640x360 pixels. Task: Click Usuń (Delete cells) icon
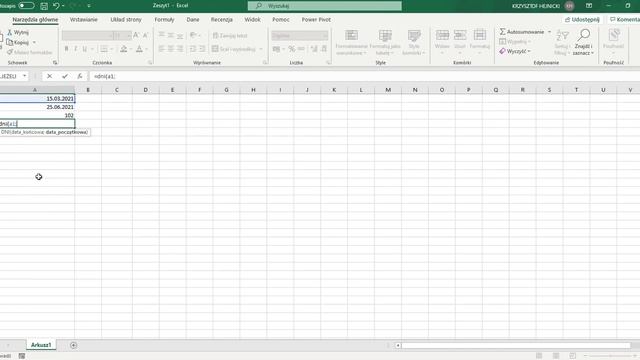[x=460, y=35]
